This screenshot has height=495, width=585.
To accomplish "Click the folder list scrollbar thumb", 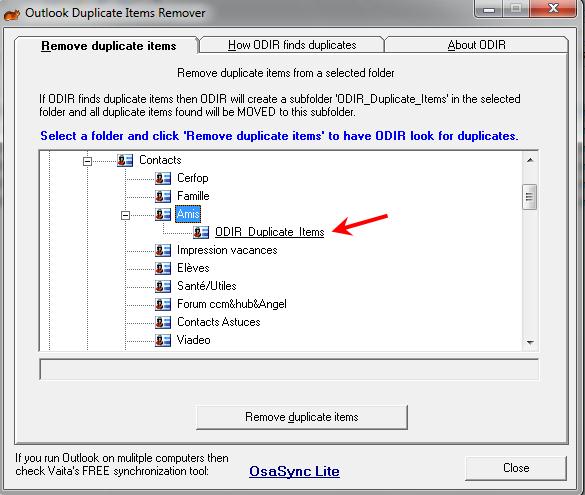I will [529, 197].
